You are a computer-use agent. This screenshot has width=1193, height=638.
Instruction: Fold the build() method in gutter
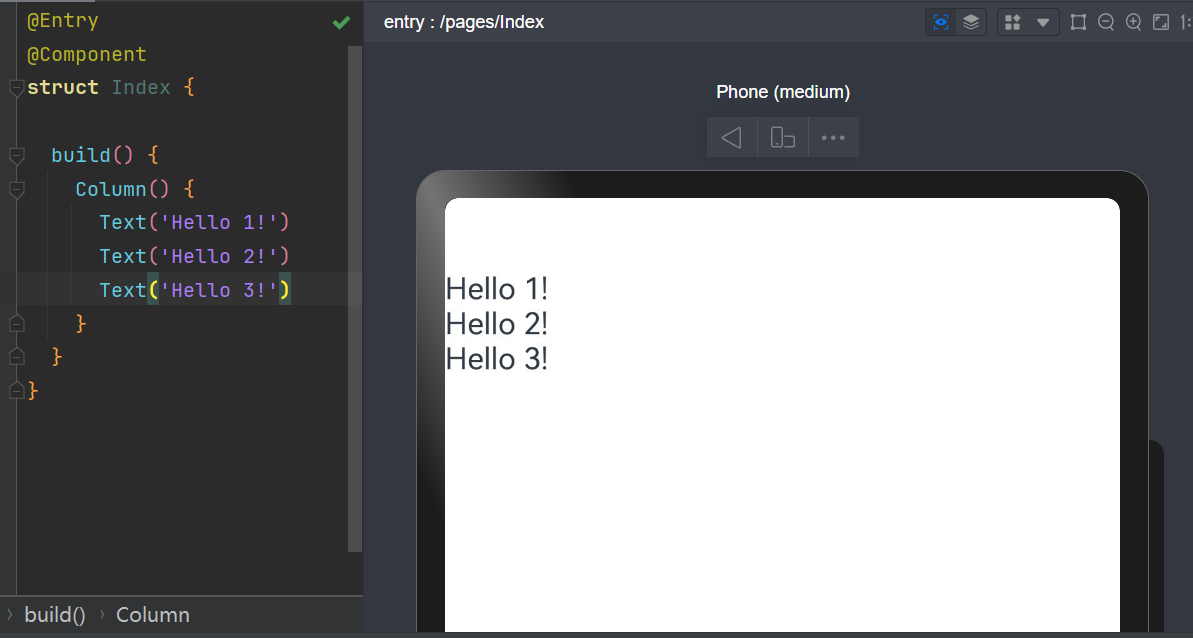coord(16,156)
